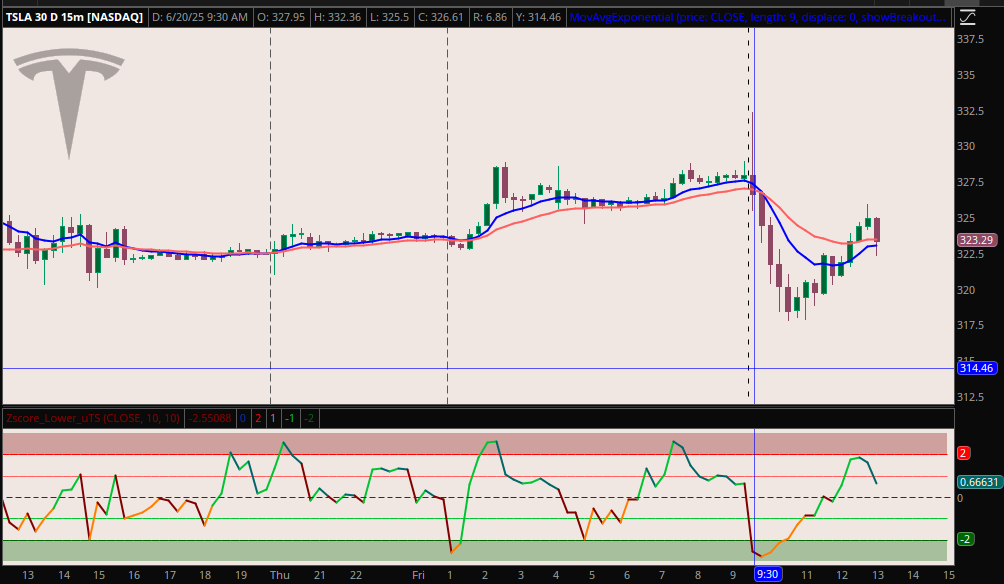The height and width of the screenshot is (584, 1004).
Task: Click the green -2 bubble on Zscore axis
Action: (966, 539)
